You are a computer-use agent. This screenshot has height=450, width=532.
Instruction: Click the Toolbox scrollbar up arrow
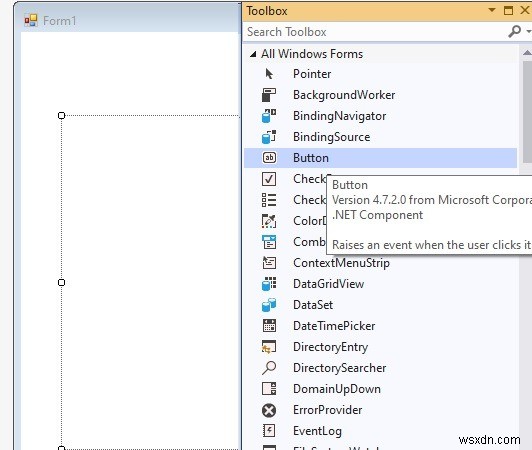[x=527, y=53]
